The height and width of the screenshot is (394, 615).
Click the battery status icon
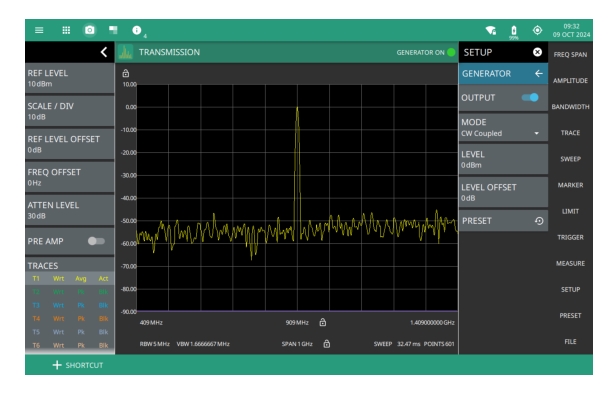(x=514, y=31)
